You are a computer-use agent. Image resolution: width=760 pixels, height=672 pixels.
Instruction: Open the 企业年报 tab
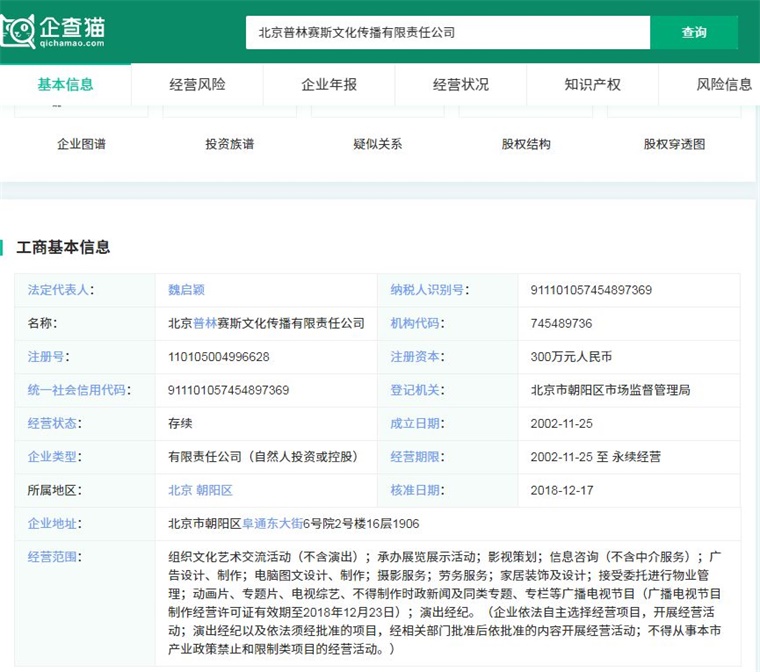(329, 84)
